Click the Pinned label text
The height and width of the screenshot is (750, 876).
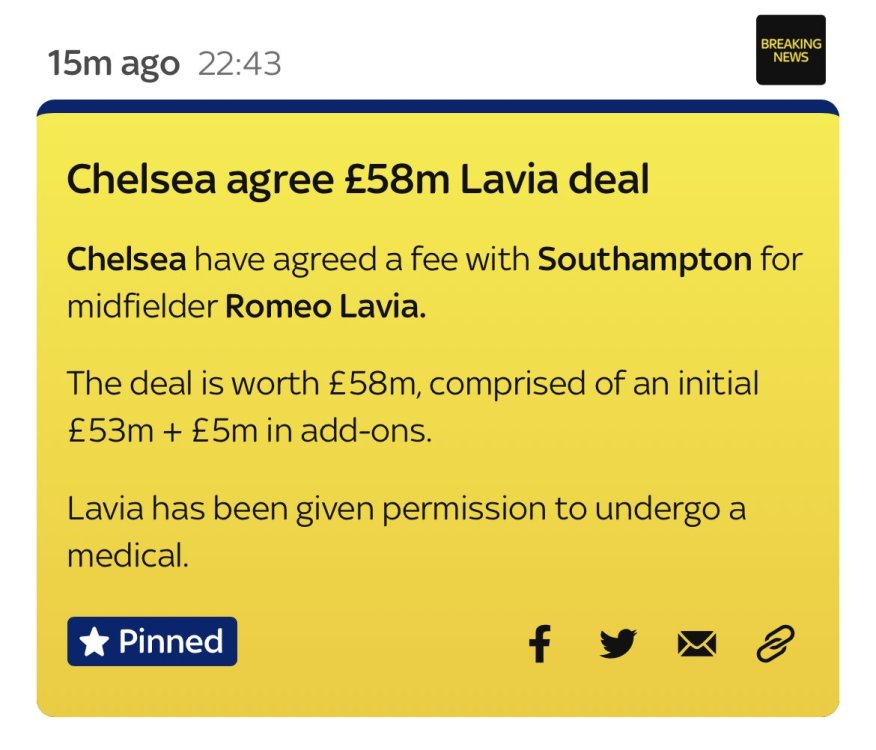(x=170, y=641)
